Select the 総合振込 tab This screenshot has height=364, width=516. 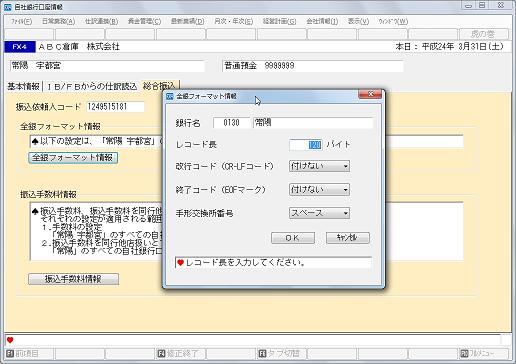[159, 86]
